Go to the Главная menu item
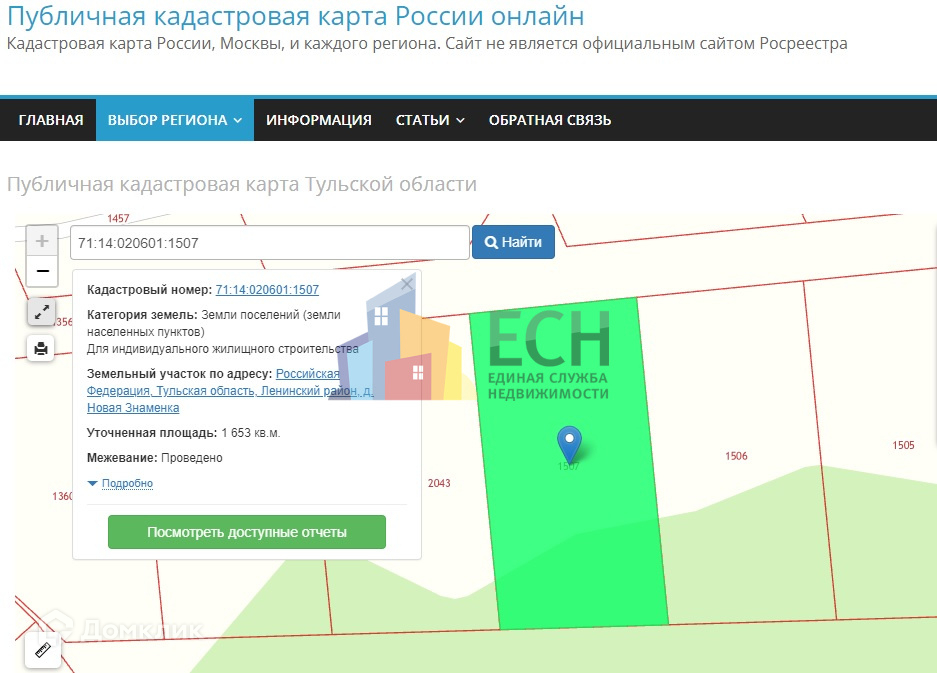Image resolution: width=937 pixels, height=673 pixels. coord(51,120)
